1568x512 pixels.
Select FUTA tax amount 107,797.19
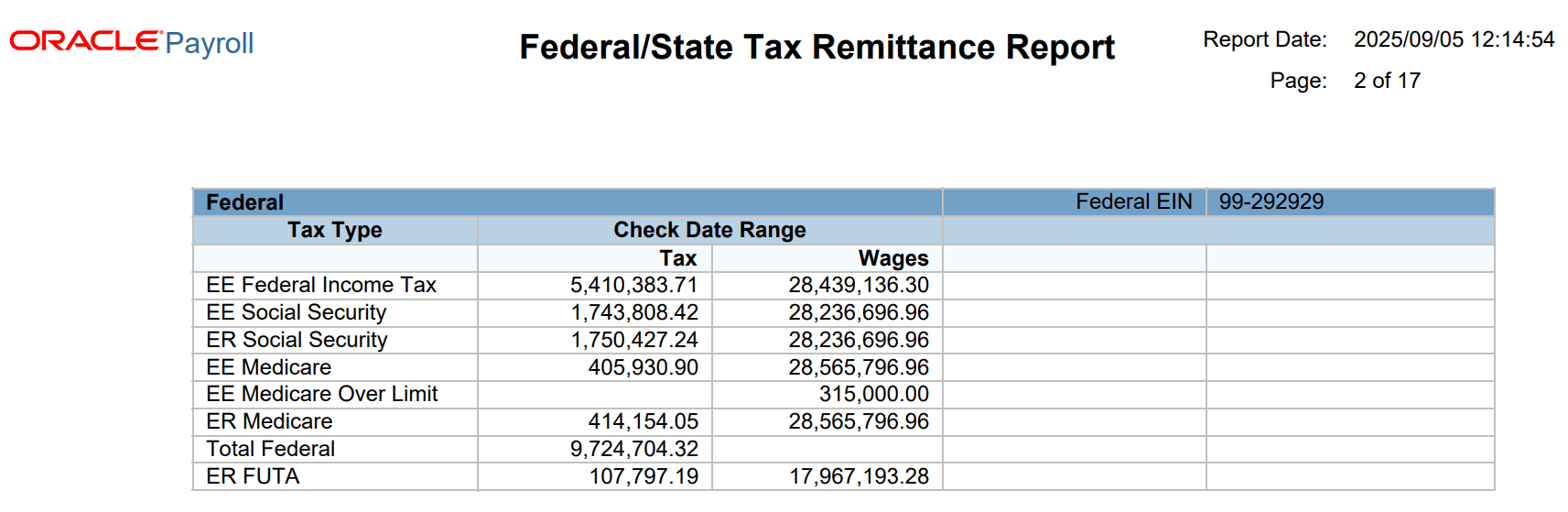(643, 476)
